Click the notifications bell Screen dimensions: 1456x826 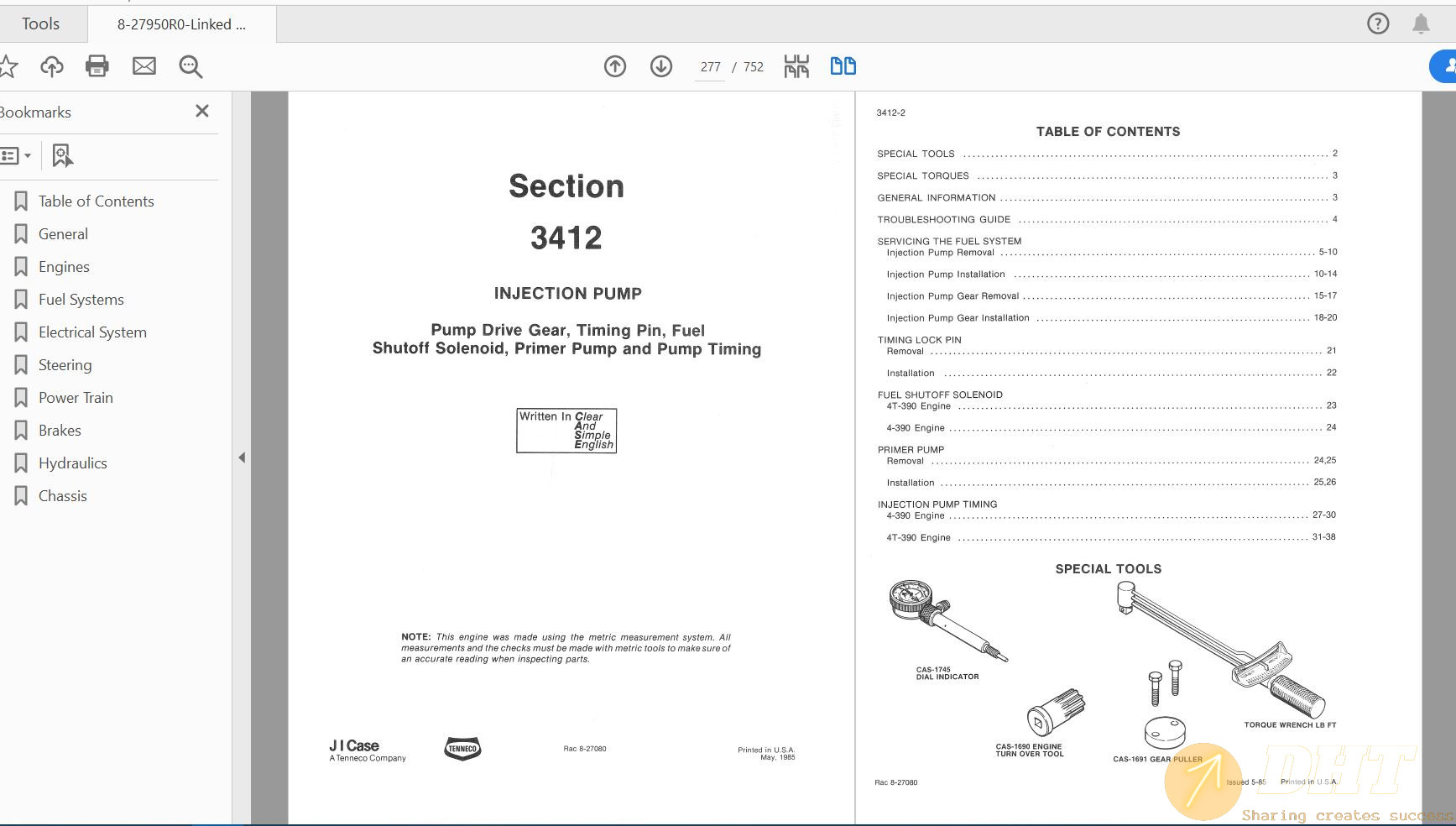tap(1422, 24)
